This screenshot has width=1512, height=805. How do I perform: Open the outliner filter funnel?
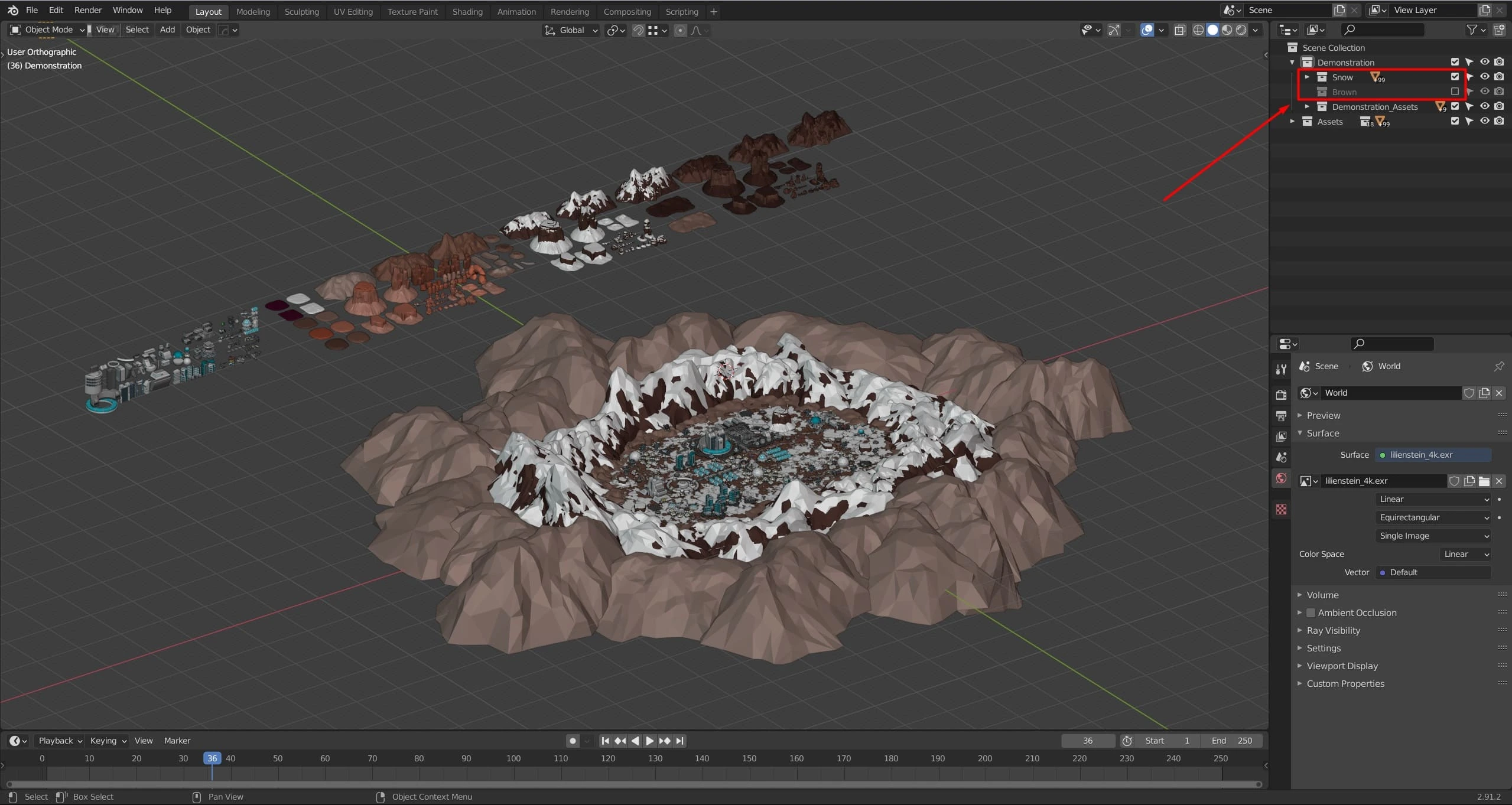click(x=1472, y=30)
